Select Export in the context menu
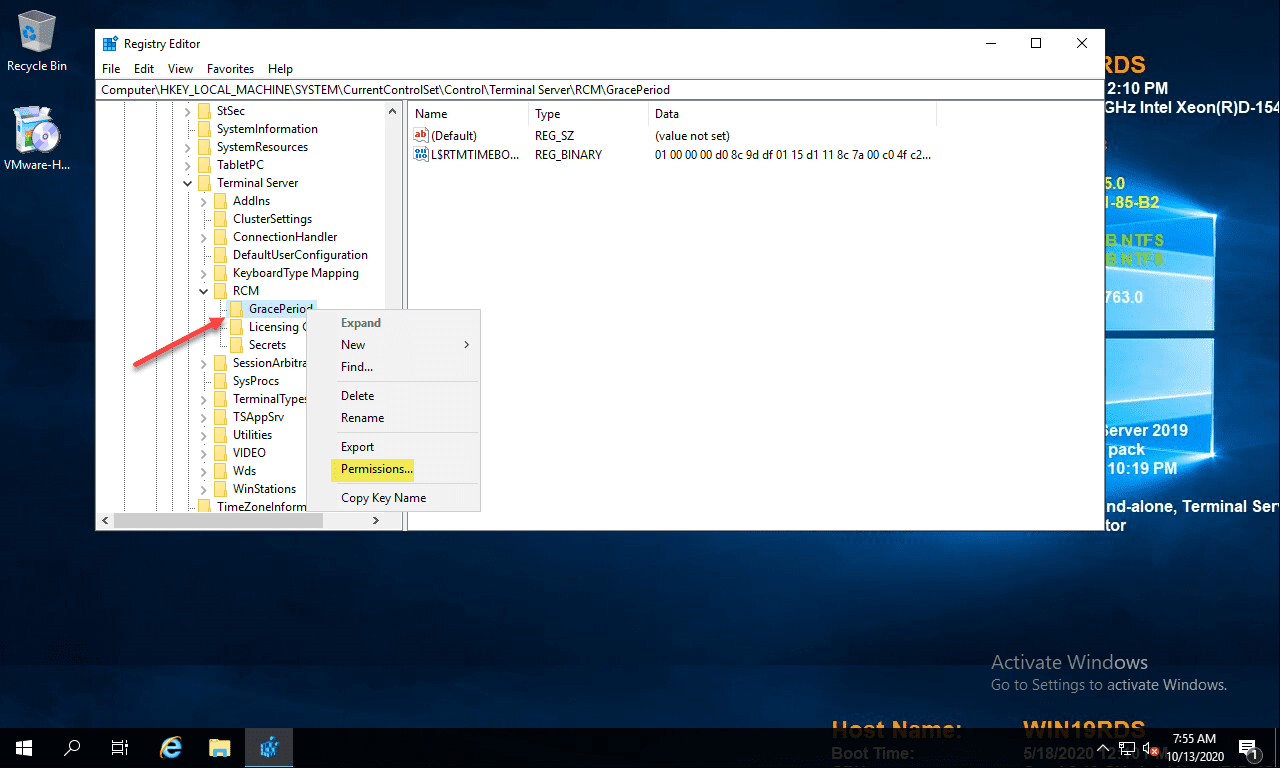The width and height of the screenshot is (1280, 768). [x=357, y=447]
